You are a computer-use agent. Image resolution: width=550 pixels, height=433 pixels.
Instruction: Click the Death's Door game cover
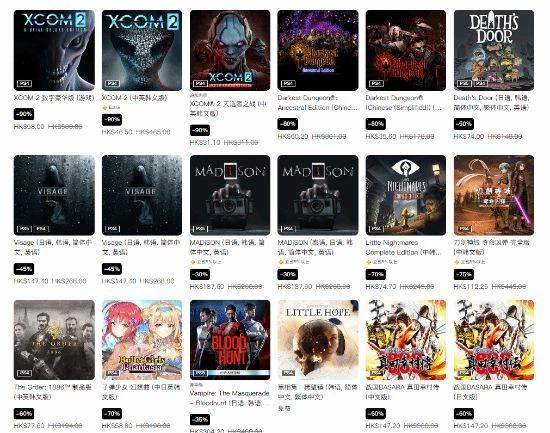pos(494,50)
